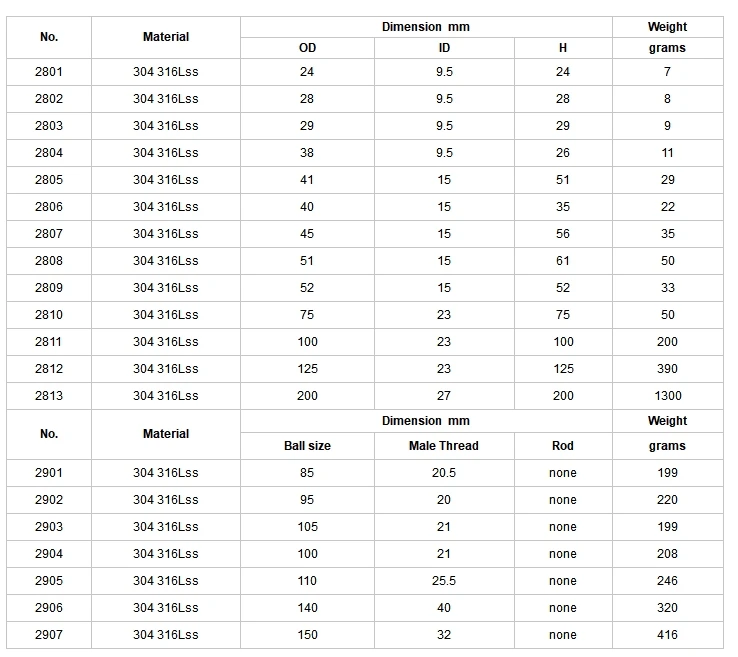Click the 20.5 male thread value
This screenshot has height=657, width=738.
444,473
